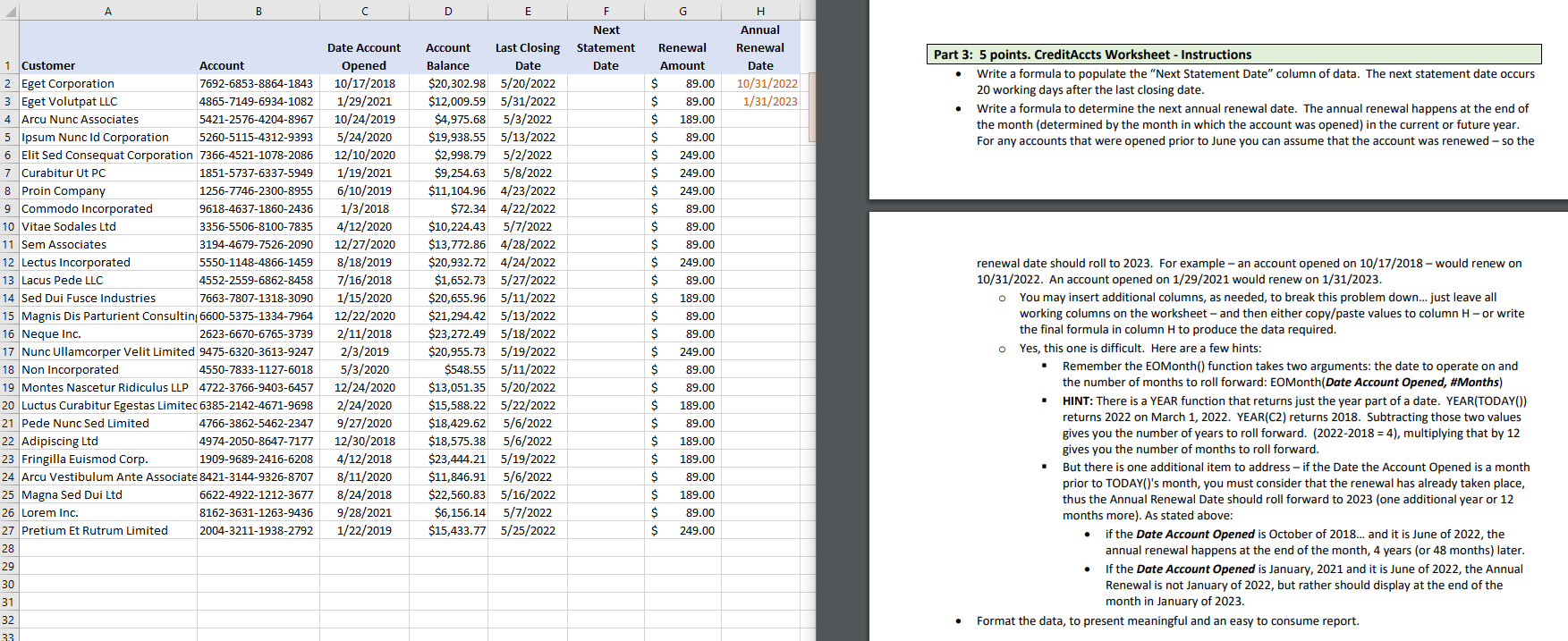Select row 28 header number
The height and width of the screenshot is (641, 1568).
pyautogui.click(x=9, y=548)
